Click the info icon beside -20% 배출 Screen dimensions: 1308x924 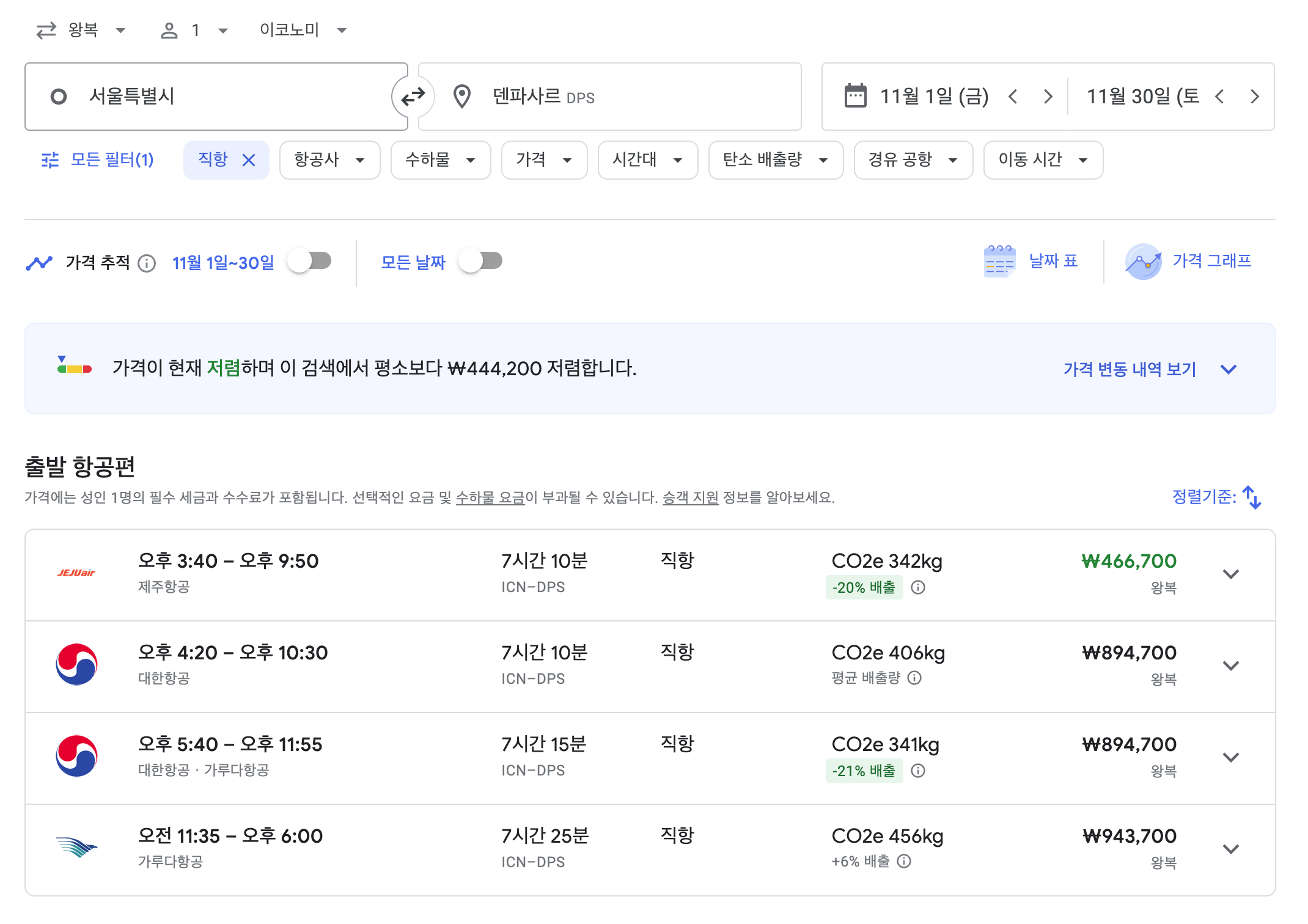click(x=918, y=587)
